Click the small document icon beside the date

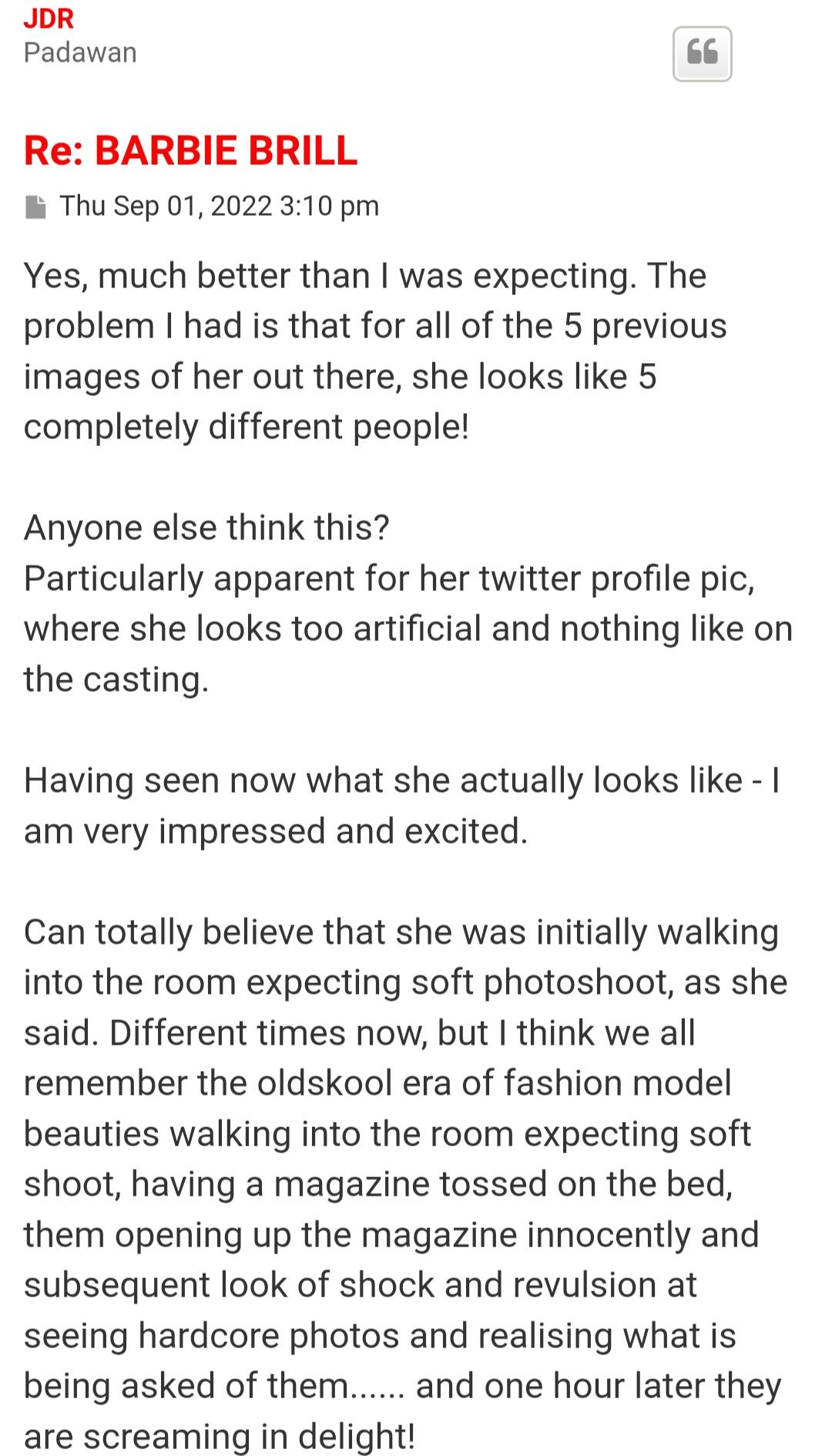[x=35, y=206]
